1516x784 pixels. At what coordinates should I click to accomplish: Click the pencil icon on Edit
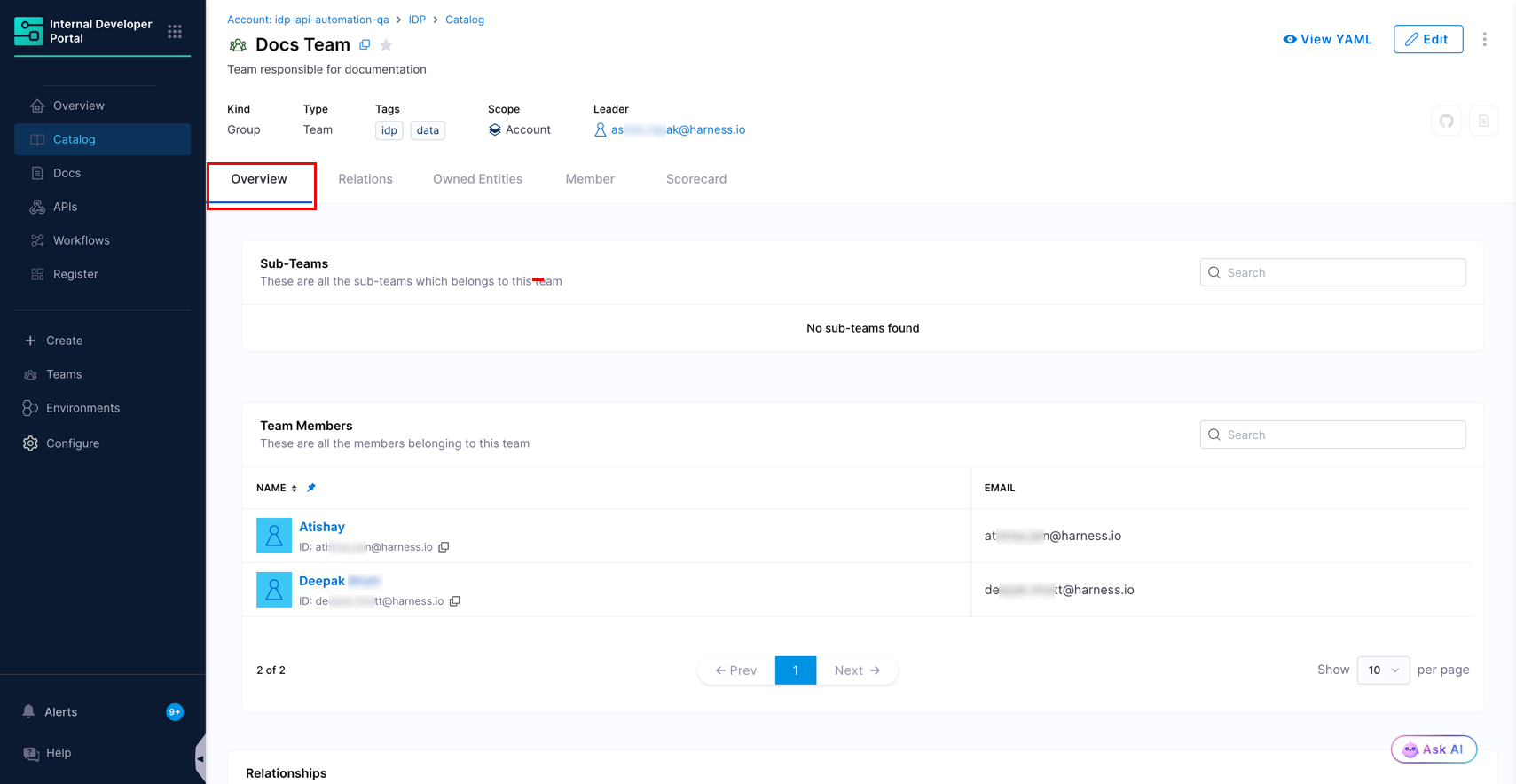1411,39
